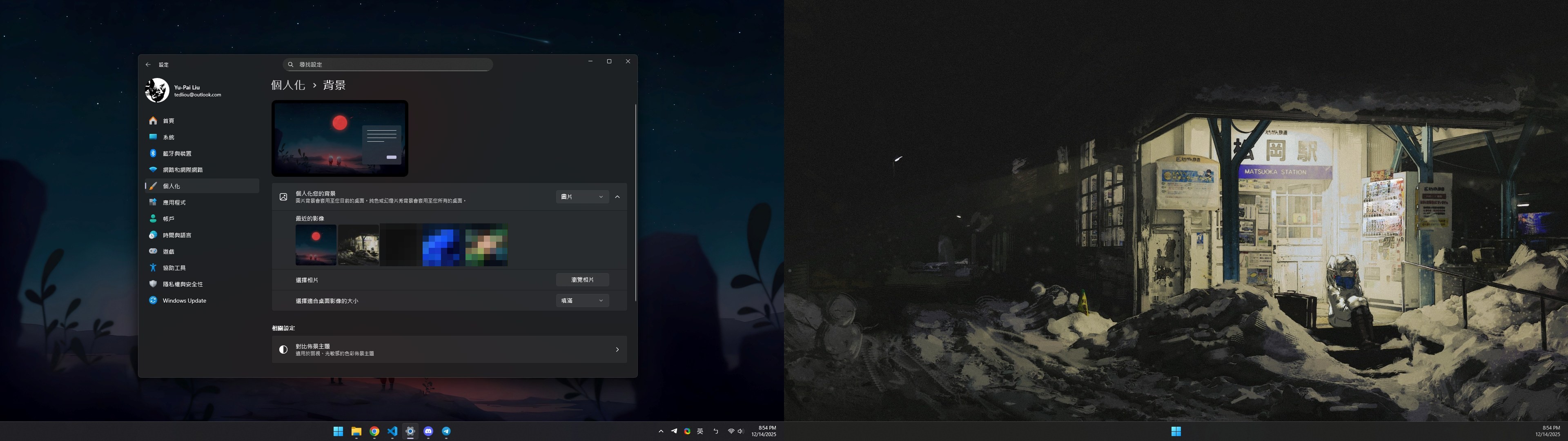Click the 瀏覽相片 browse photos button
The image size is (1568, 441).
(582, 280)
